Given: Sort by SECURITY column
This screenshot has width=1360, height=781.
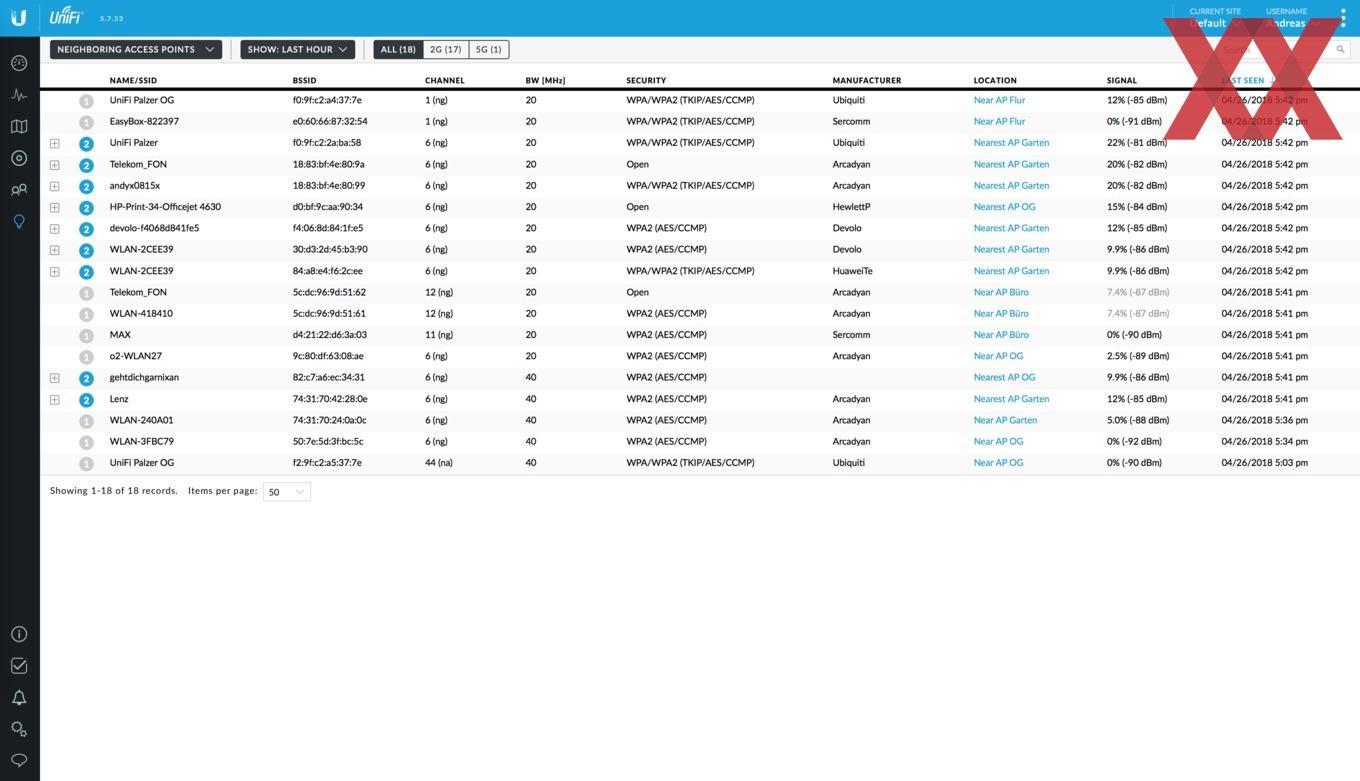Looking at the screenshot, I should pos(646,80).
